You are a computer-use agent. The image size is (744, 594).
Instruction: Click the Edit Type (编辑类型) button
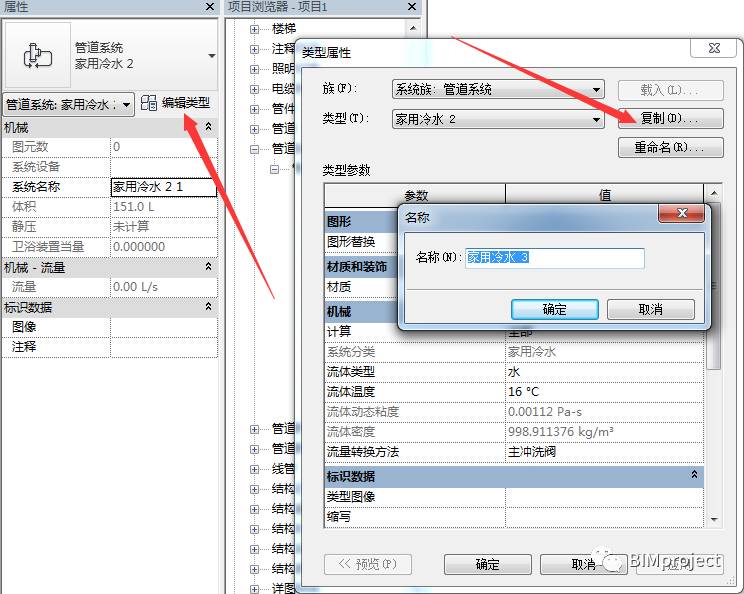176,103
